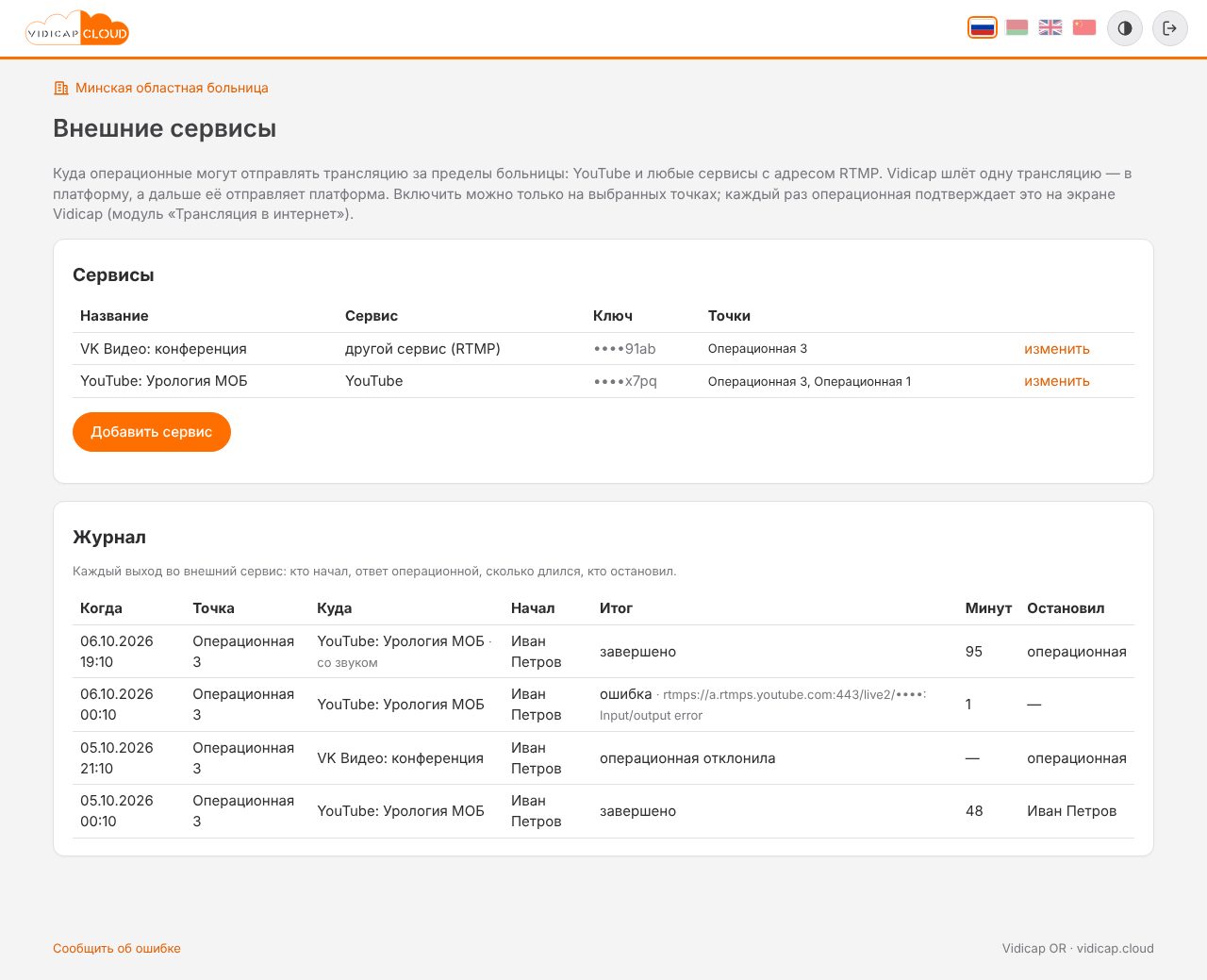Click the операционная отклонила result
The height and width of the screenshot is (980, 1207).
click(x=687, y=758)
